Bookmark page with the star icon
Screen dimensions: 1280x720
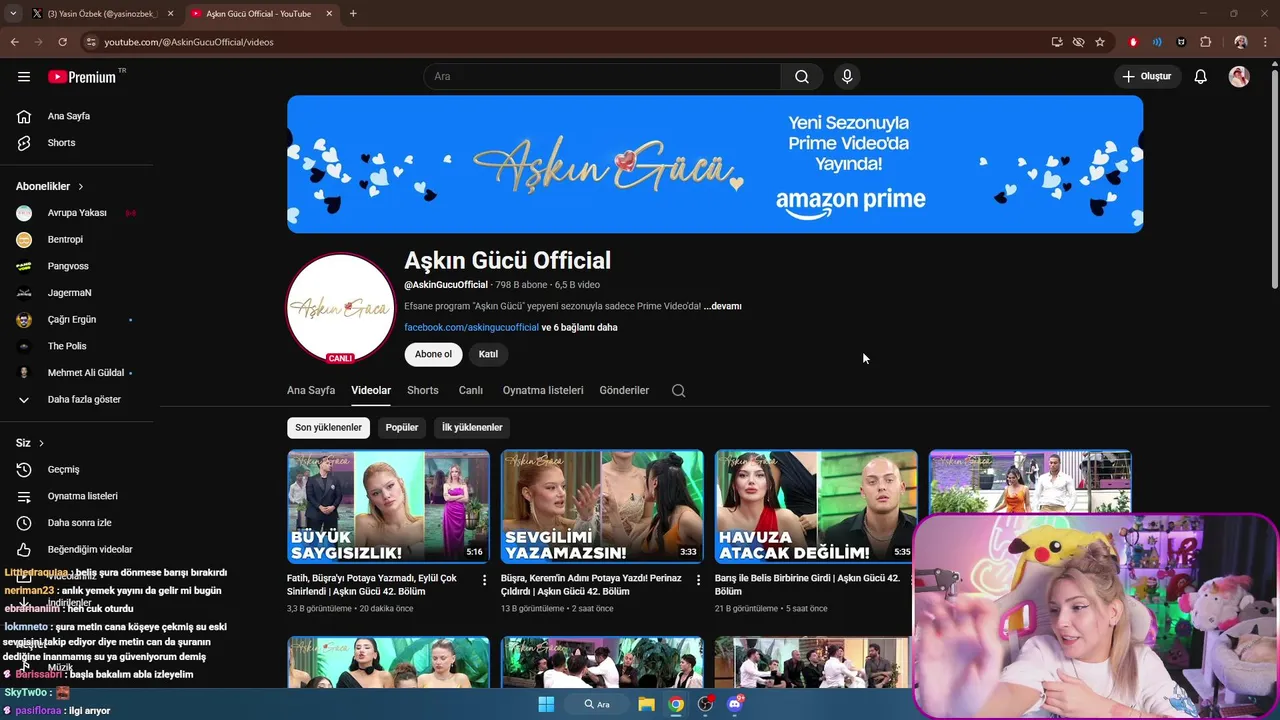pos(1100,42)
